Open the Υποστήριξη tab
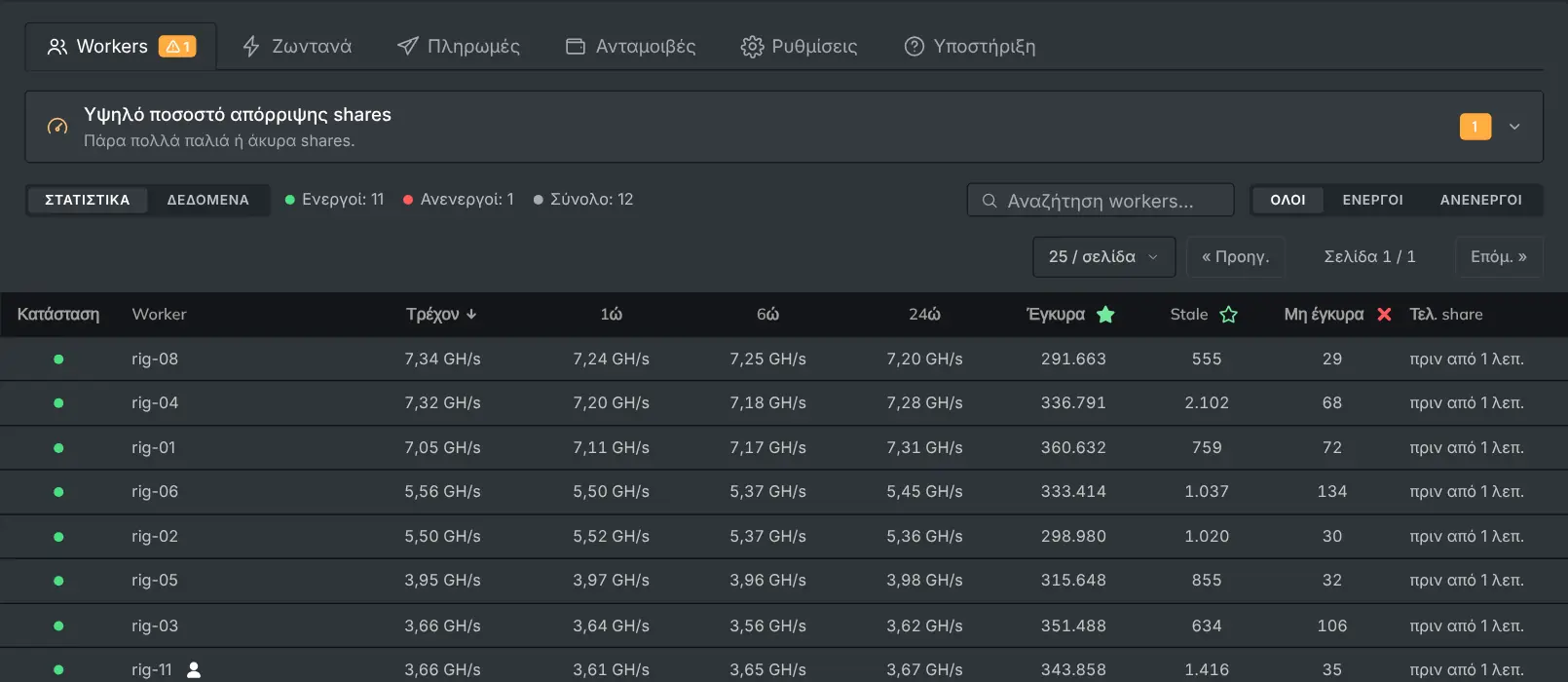1568x682 pixels. (970, 47)
